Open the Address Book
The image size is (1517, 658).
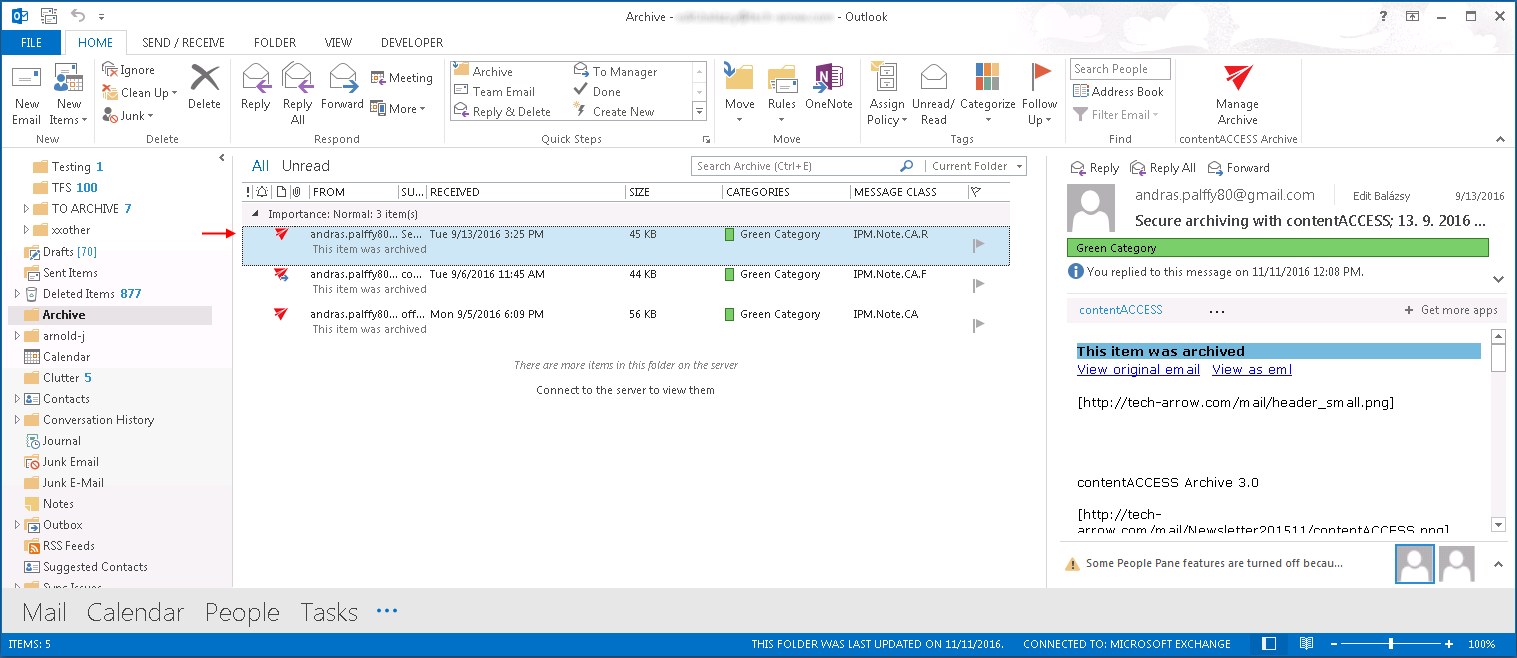pyautogui.click(x=1118, y=91)
